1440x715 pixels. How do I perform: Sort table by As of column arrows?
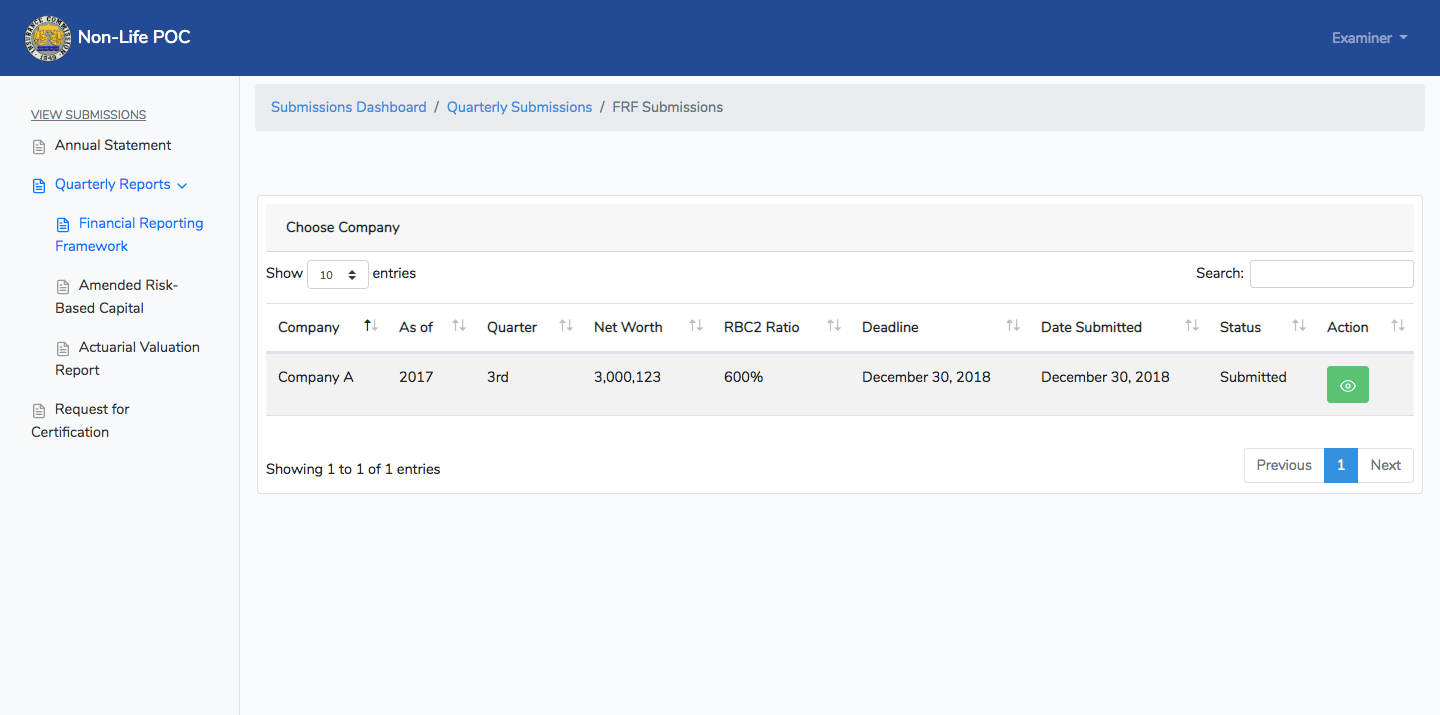click(459, 326)
